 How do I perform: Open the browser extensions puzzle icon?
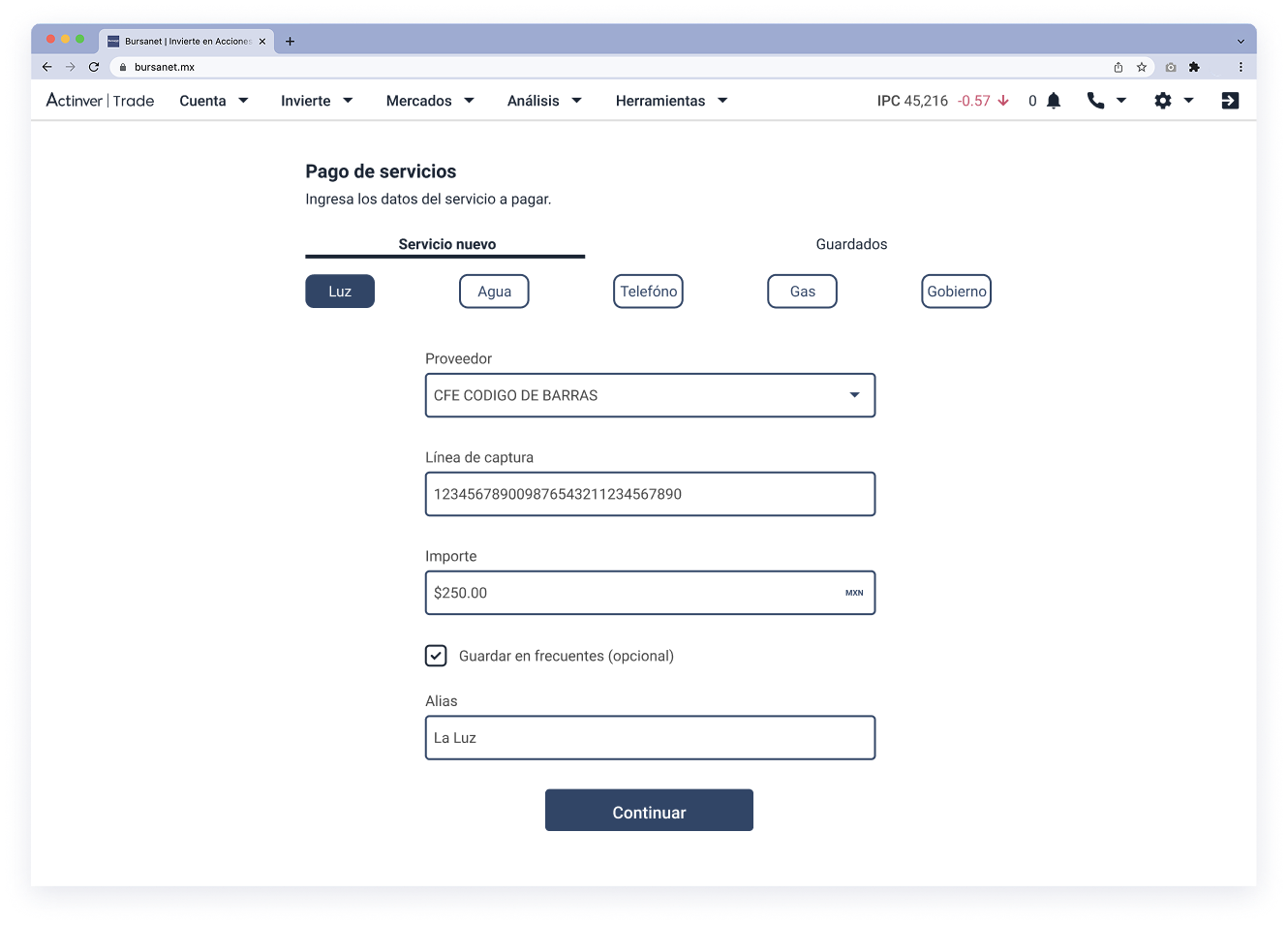1194,67
